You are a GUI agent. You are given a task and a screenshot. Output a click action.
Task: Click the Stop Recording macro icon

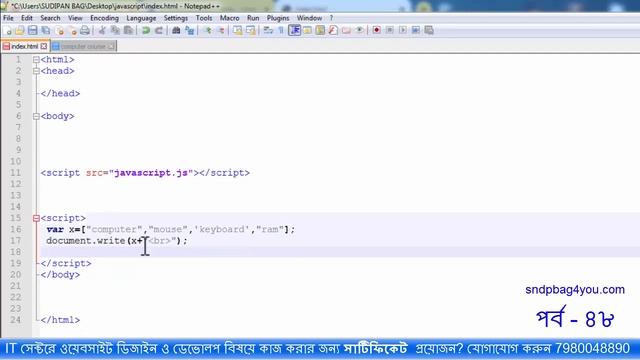pos(389,30)
